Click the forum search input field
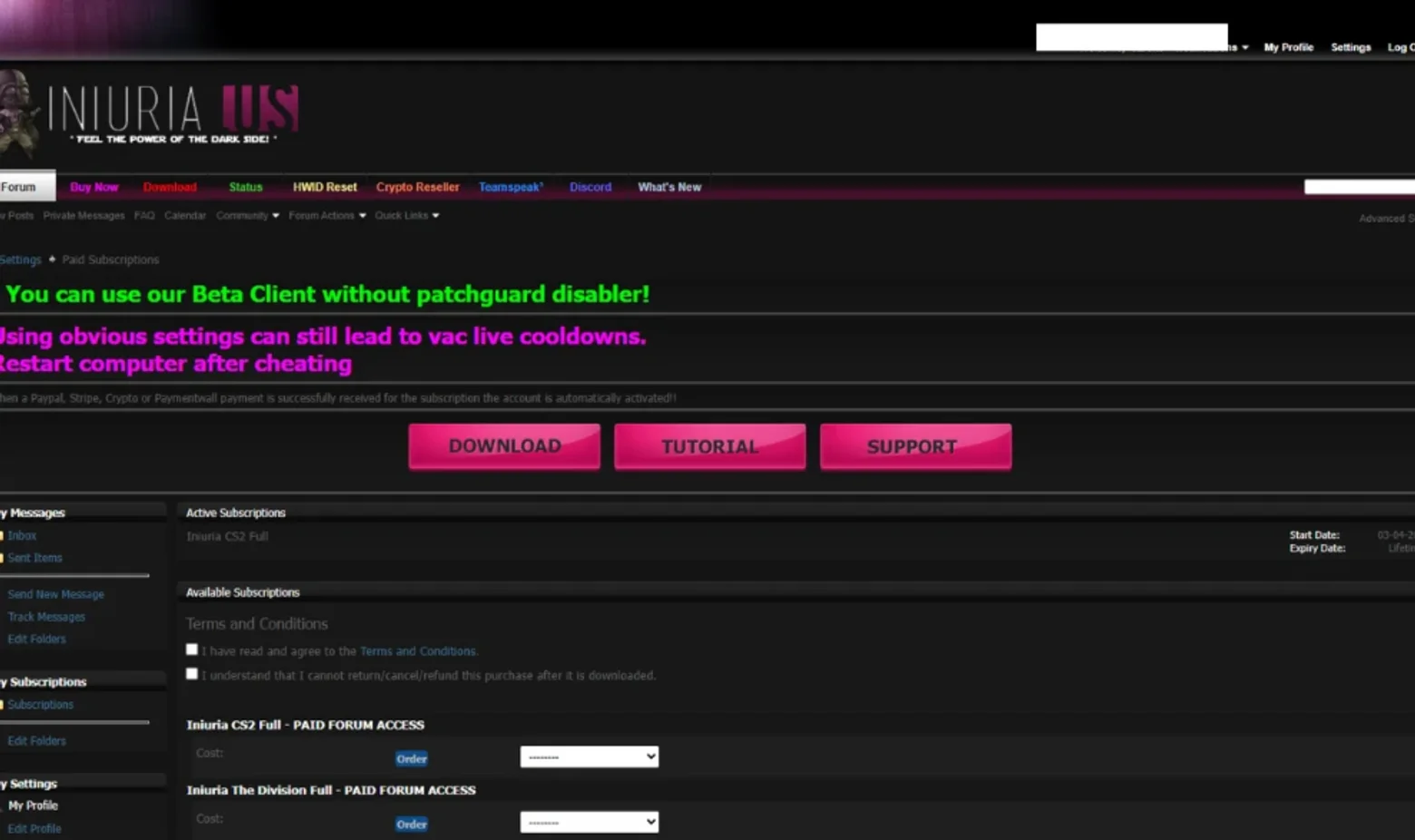This screenshot has height=840, width=1415. tap(1360, 187)
